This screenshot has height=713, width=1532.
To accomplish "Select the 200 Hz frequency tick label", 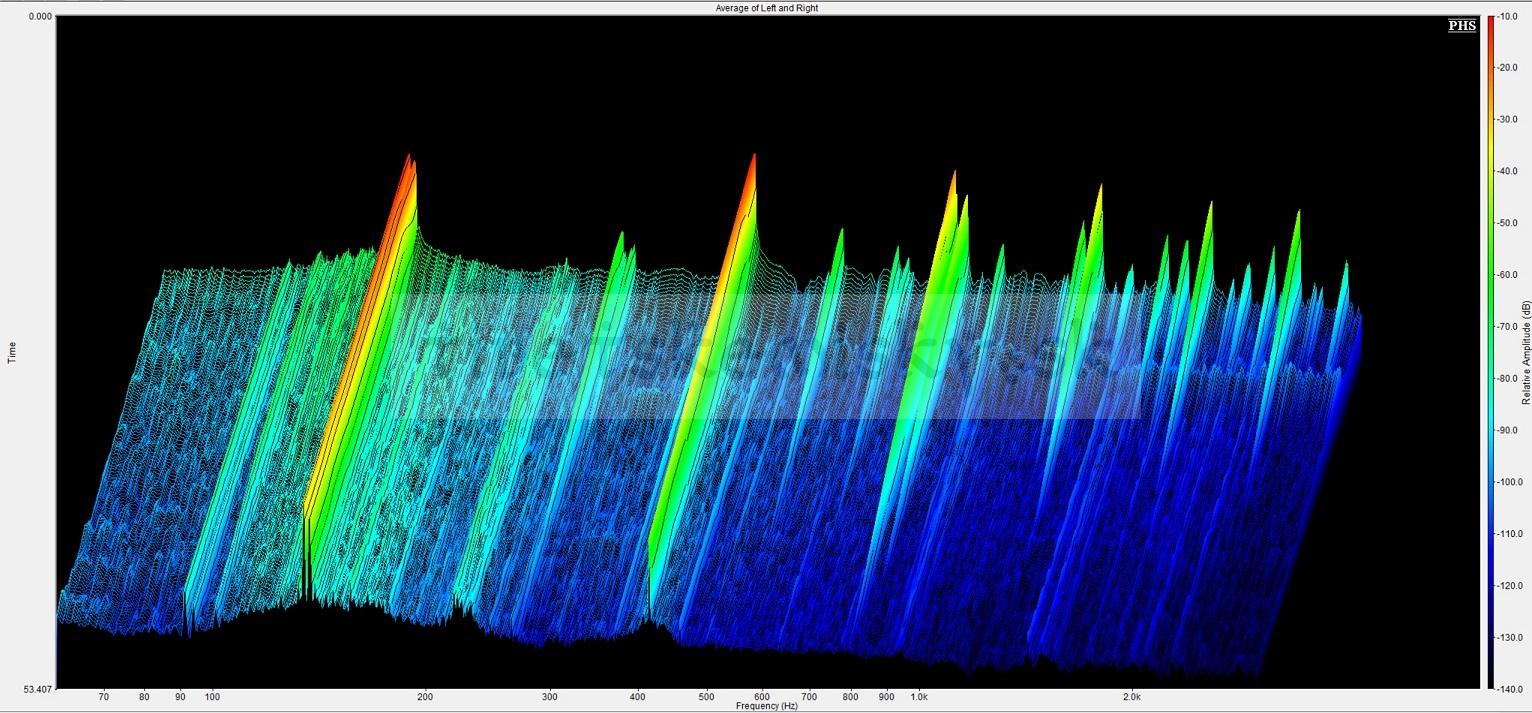I will click(x=425, y=696).
